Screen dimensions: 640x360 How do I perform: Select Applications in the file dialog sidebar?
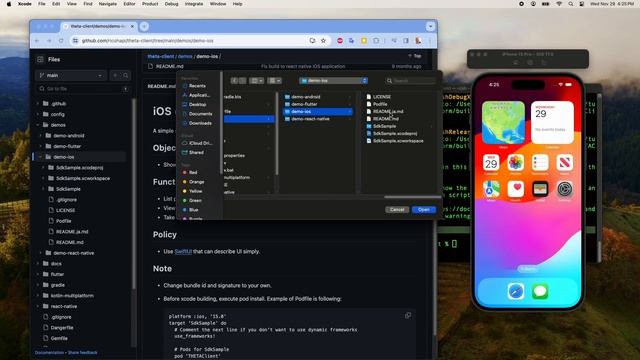(x=197, y=95)
